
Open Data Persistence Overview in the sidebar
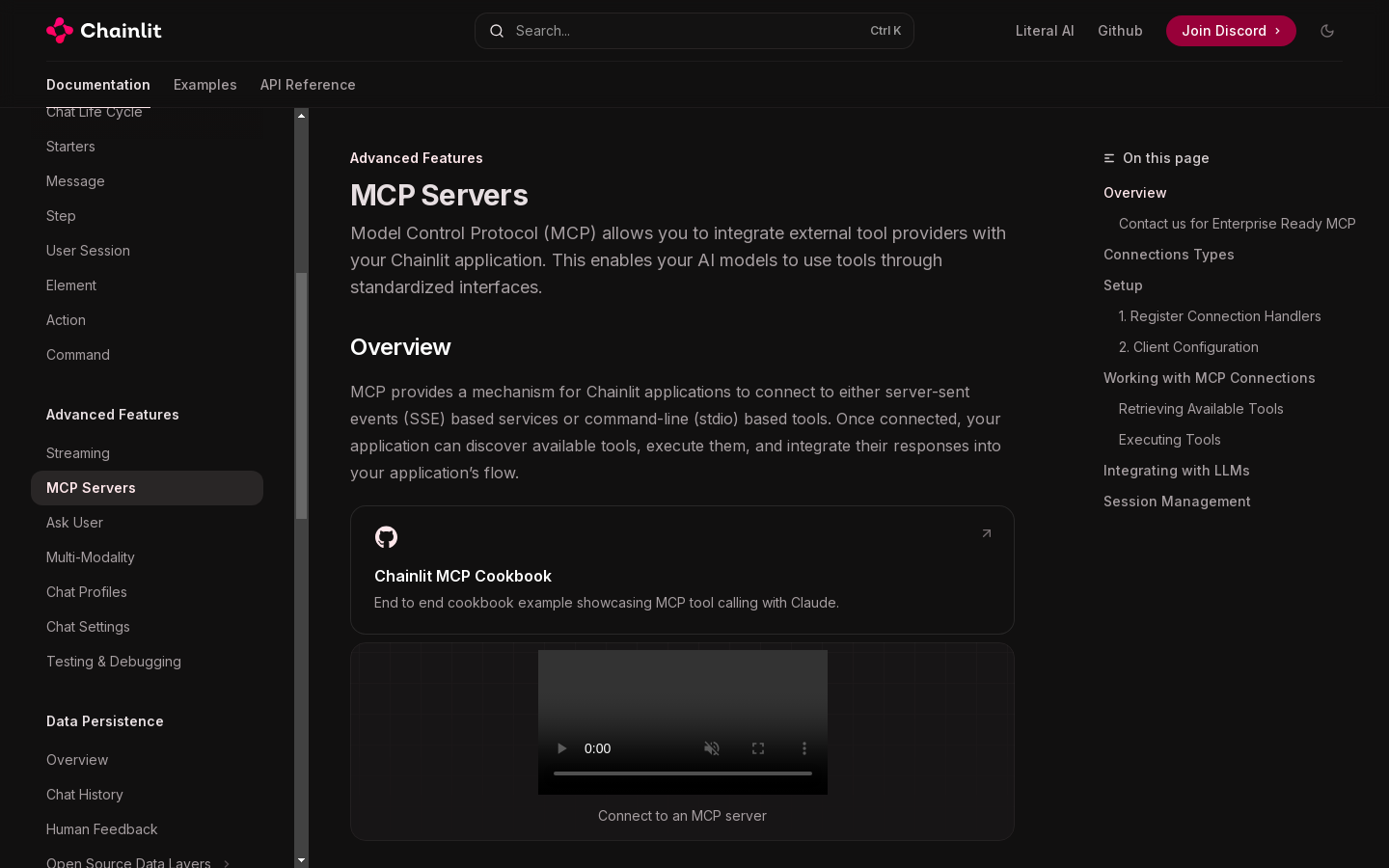(147, 760)
